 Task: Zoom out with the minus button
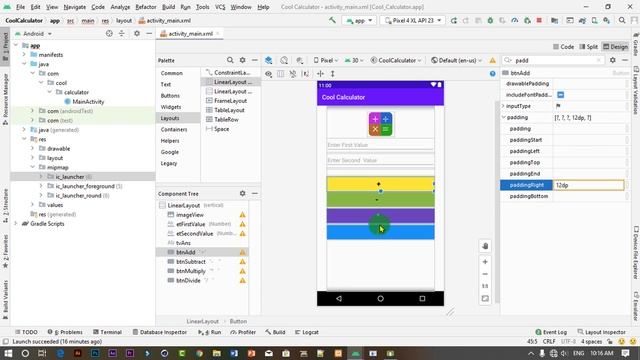(x=485, y=274)
